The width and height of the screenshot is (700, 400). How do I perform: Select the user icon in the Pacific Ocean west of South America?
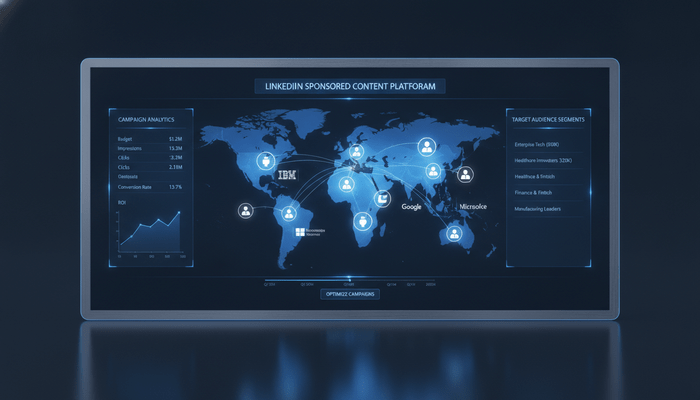pos(246,210)
